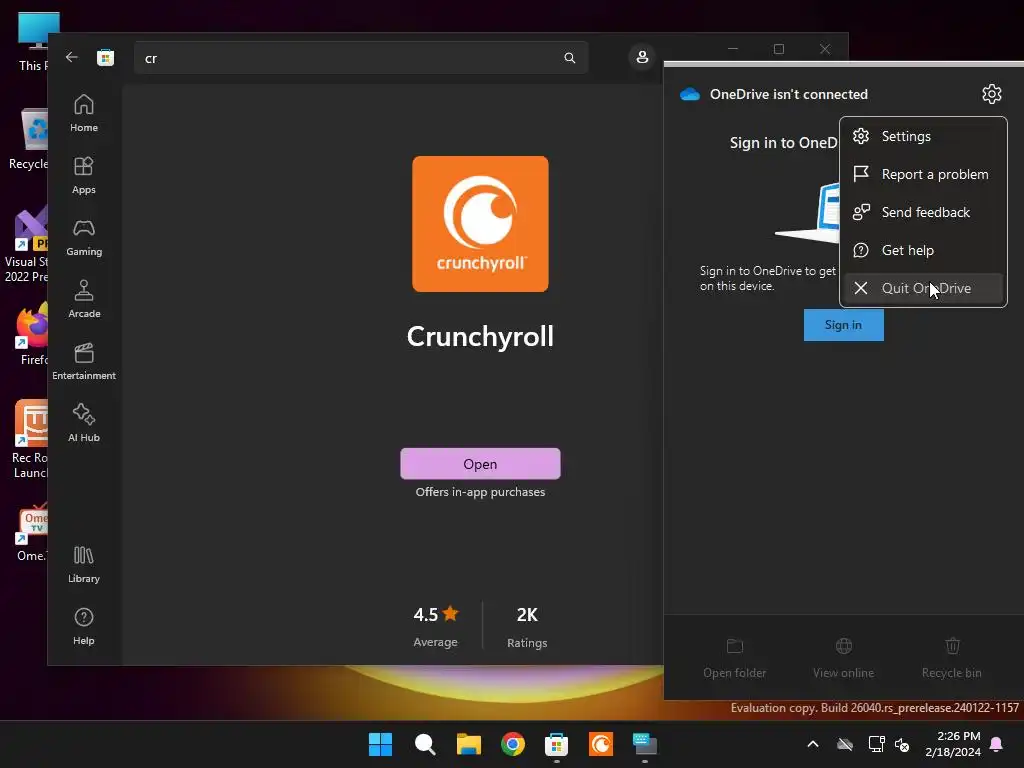Image resolution: width=1024 pixels, height=768 pixels.
Task: Open Apps section in Store sidebar
Action: point(84,176)
